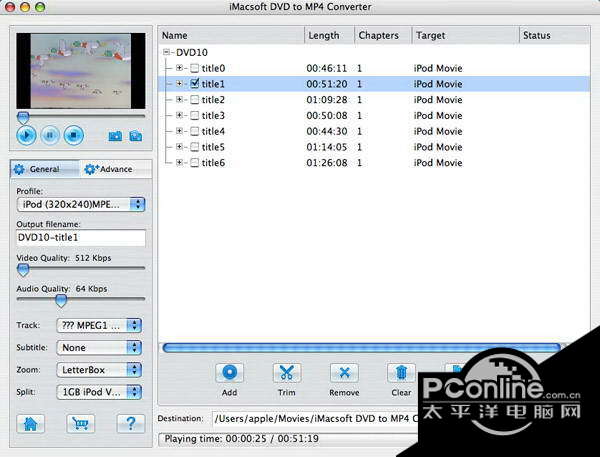The image size is (600, 457).
Task: Open the Split dropdown
Action: [99, 392]
